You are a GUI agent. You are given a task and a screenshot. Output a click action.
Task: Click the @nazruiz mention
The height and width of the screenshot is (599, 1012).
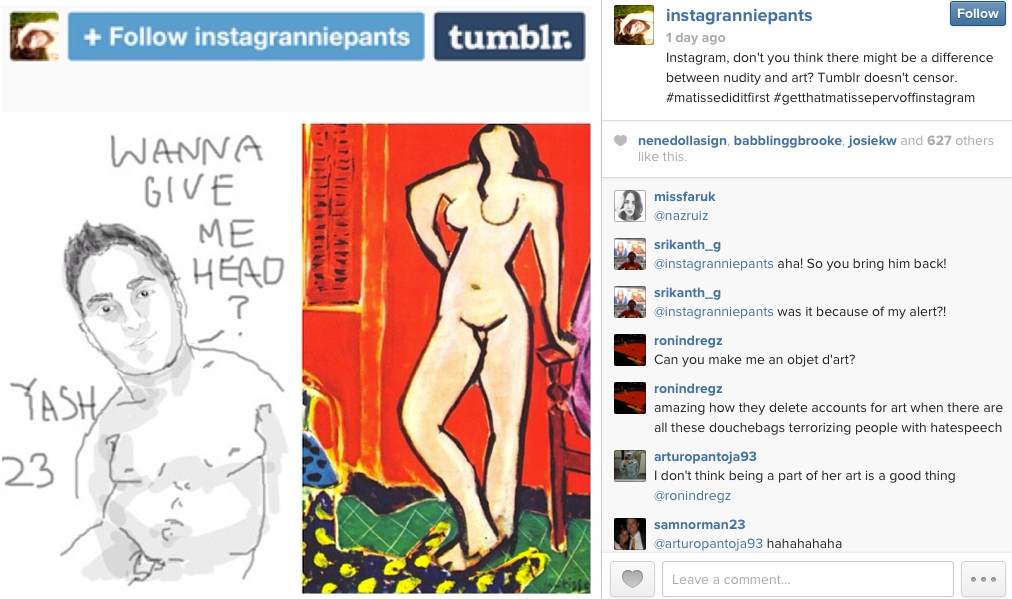coord(681,216)
